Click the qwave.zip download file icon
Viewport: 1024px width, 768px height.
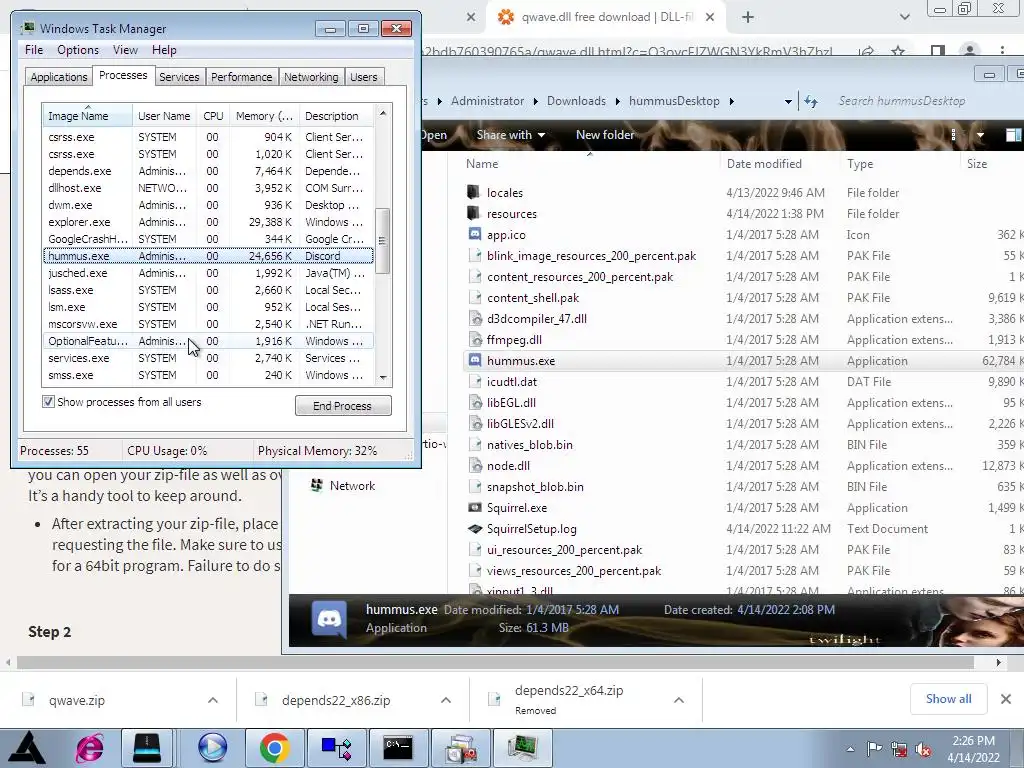click(28, 699)
